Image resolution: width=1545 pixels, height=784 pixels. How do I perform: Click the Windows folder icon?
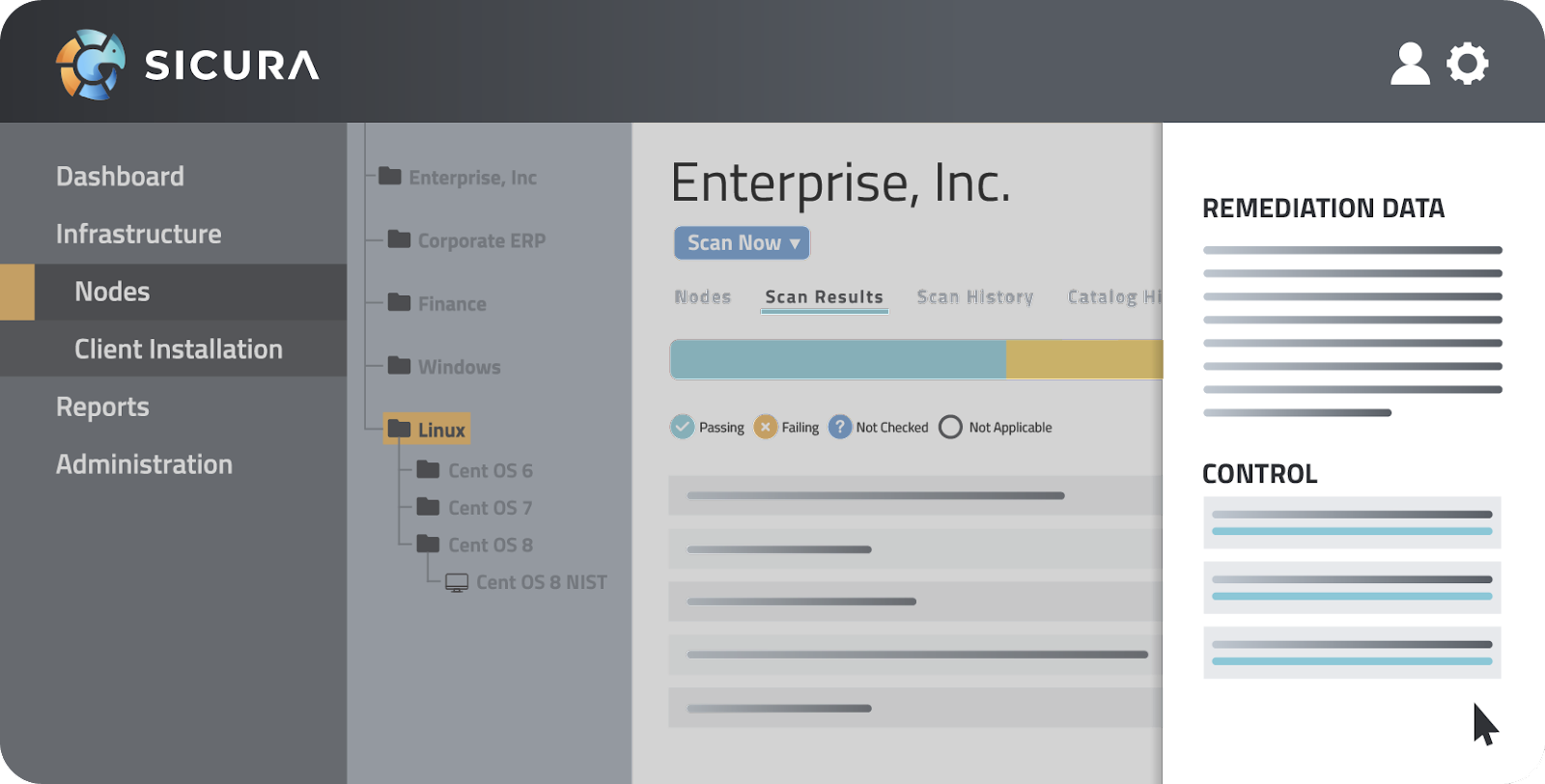tap(399, 365)
